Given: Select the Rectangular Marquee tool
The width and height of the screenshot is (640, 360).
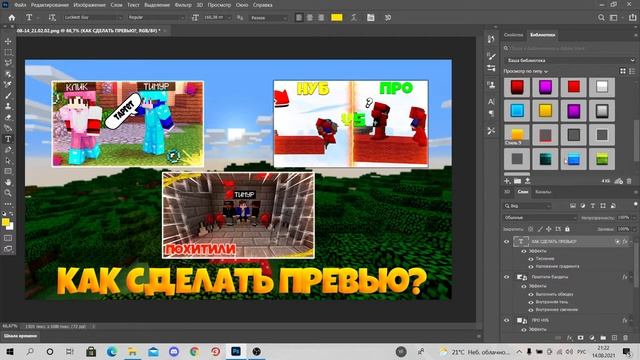Looking at the screenshot, I should (8, 52).
